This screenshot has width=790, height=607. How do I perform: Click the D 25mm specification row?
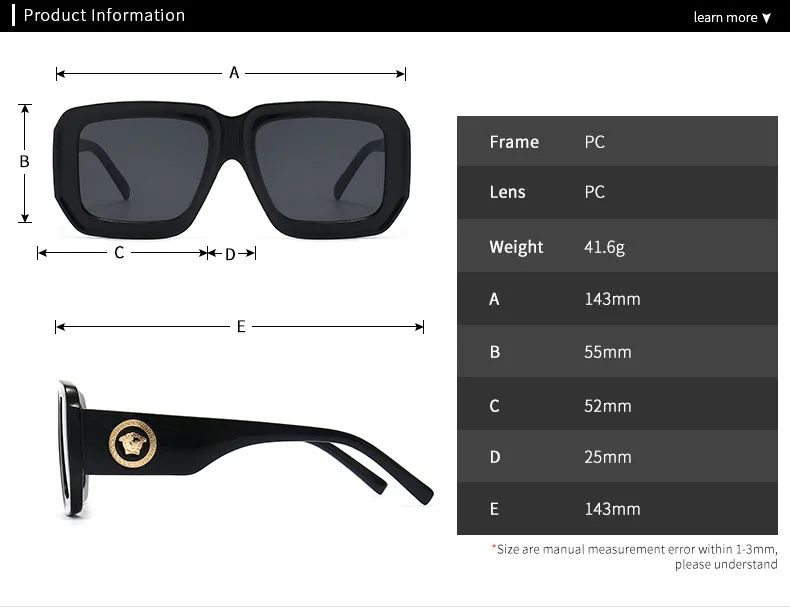(617, 456)
